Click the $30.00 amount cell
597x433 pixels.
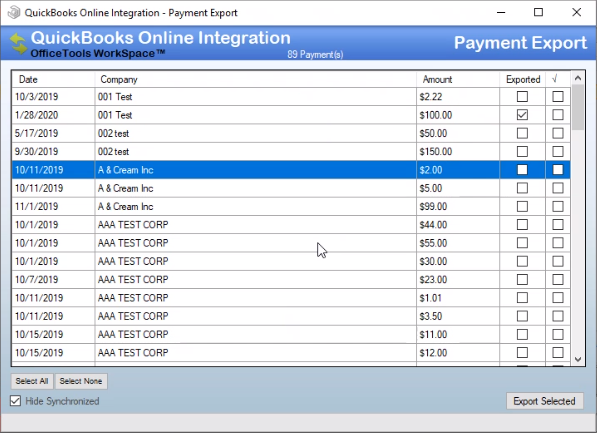(x=458, y=261)
